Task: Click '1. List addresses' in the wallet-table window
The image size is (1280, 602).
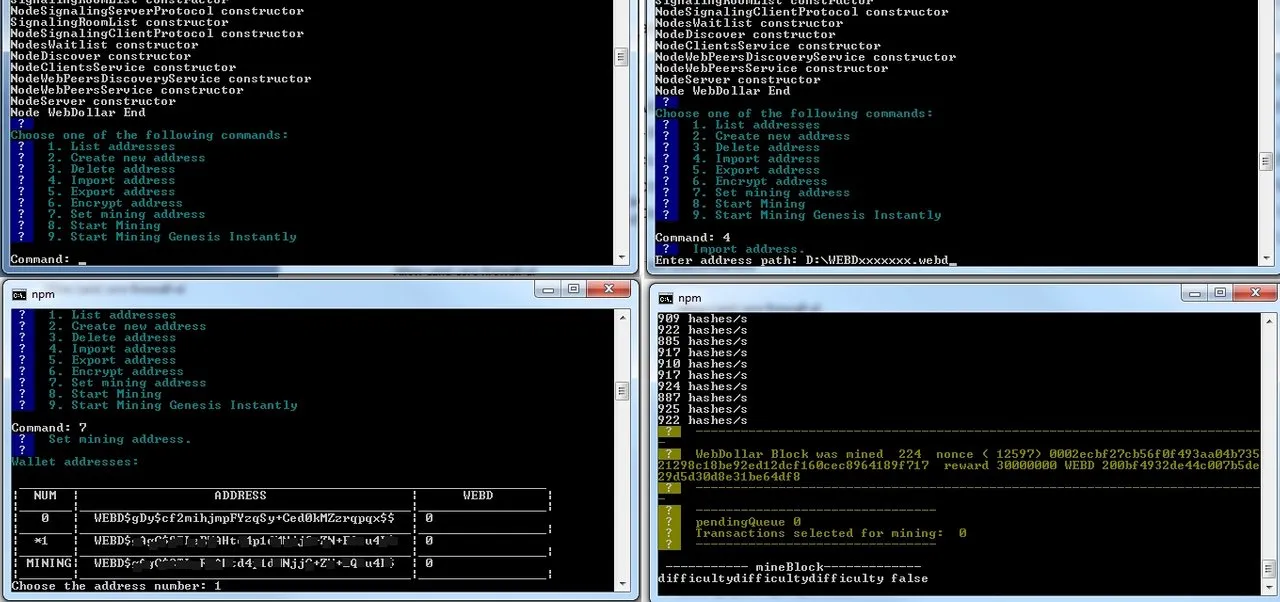Action: 112,316
